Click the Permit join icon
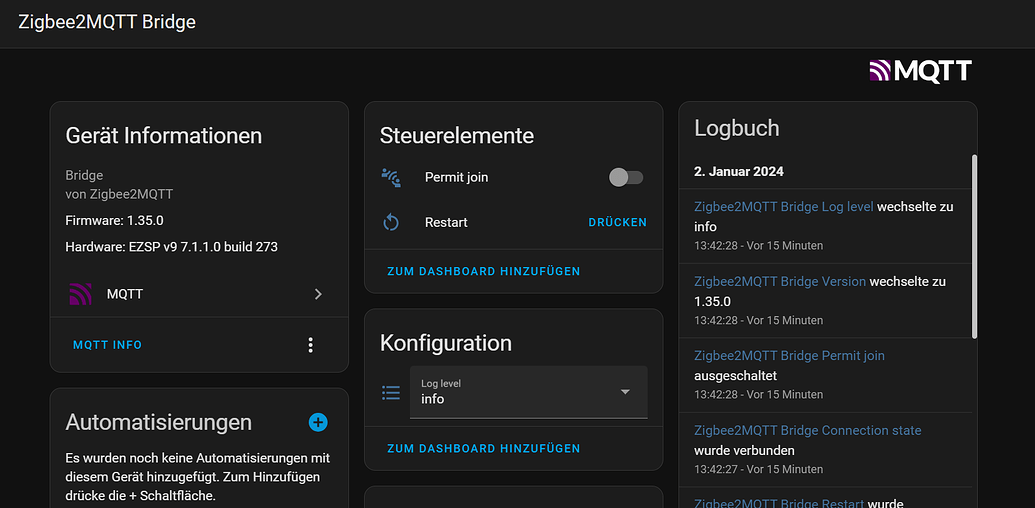The image size is (1035, 508). [391, 177]
